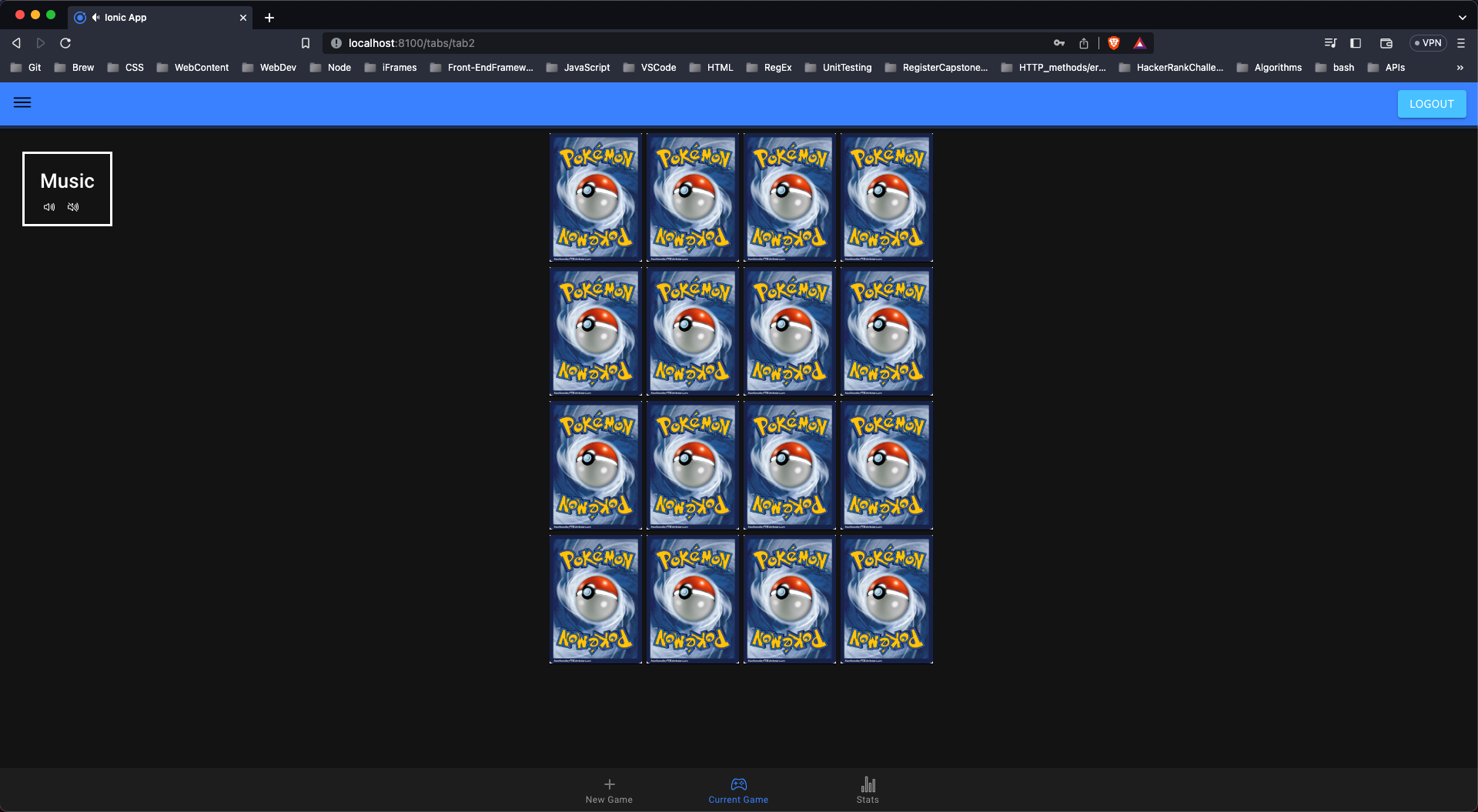1478x812 pixels.
Task: Open saved passwords key icon
Action: point(1059,43)
